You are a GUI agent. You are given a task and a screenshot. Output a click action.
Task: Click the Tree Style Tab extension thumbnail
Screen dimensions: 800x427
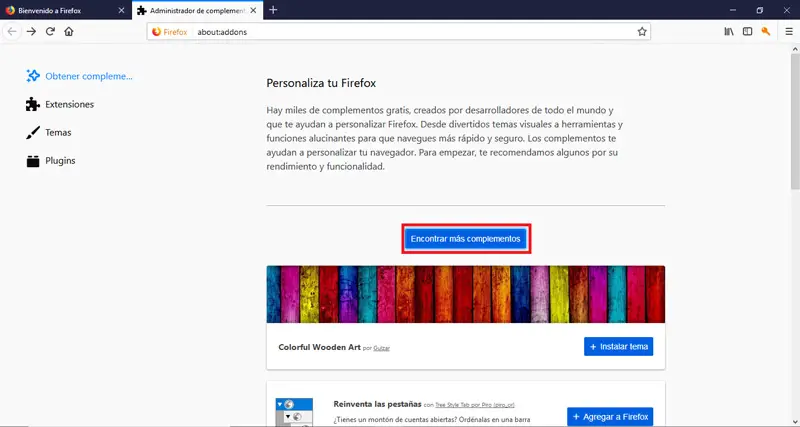[294, 412]
